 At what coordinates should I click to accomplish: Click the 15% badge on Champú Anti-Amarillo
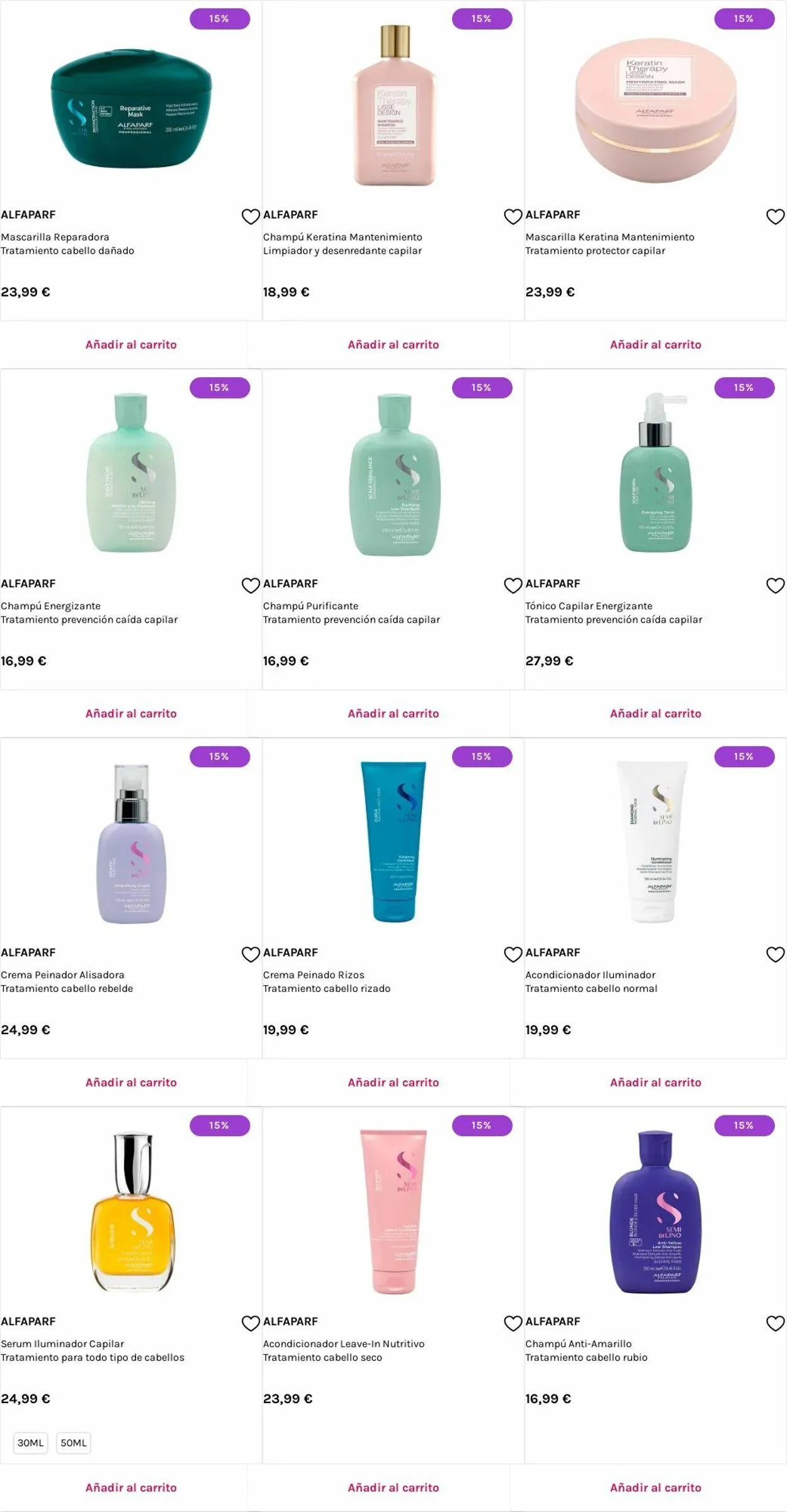744,1125
